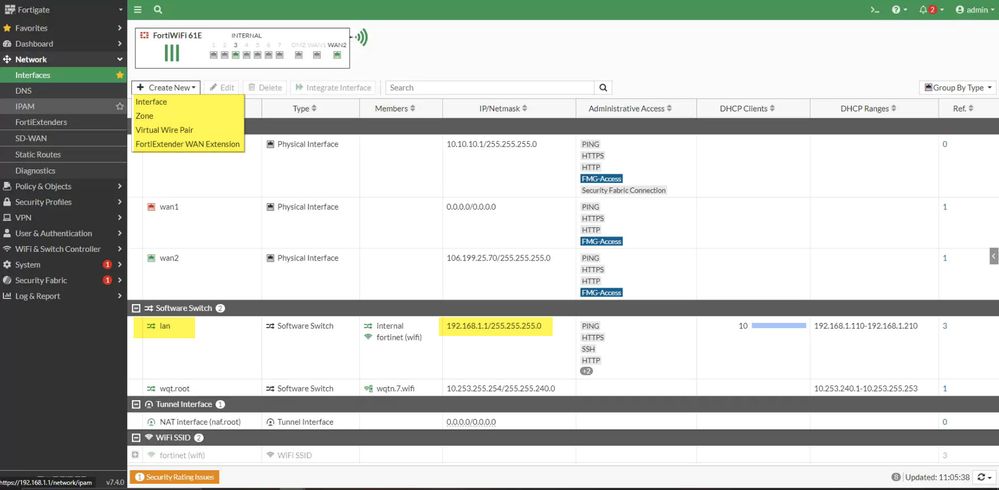Collapse the Tunnel Interface group
Viewport: 999px width, 490px height.
click(136, 405)
